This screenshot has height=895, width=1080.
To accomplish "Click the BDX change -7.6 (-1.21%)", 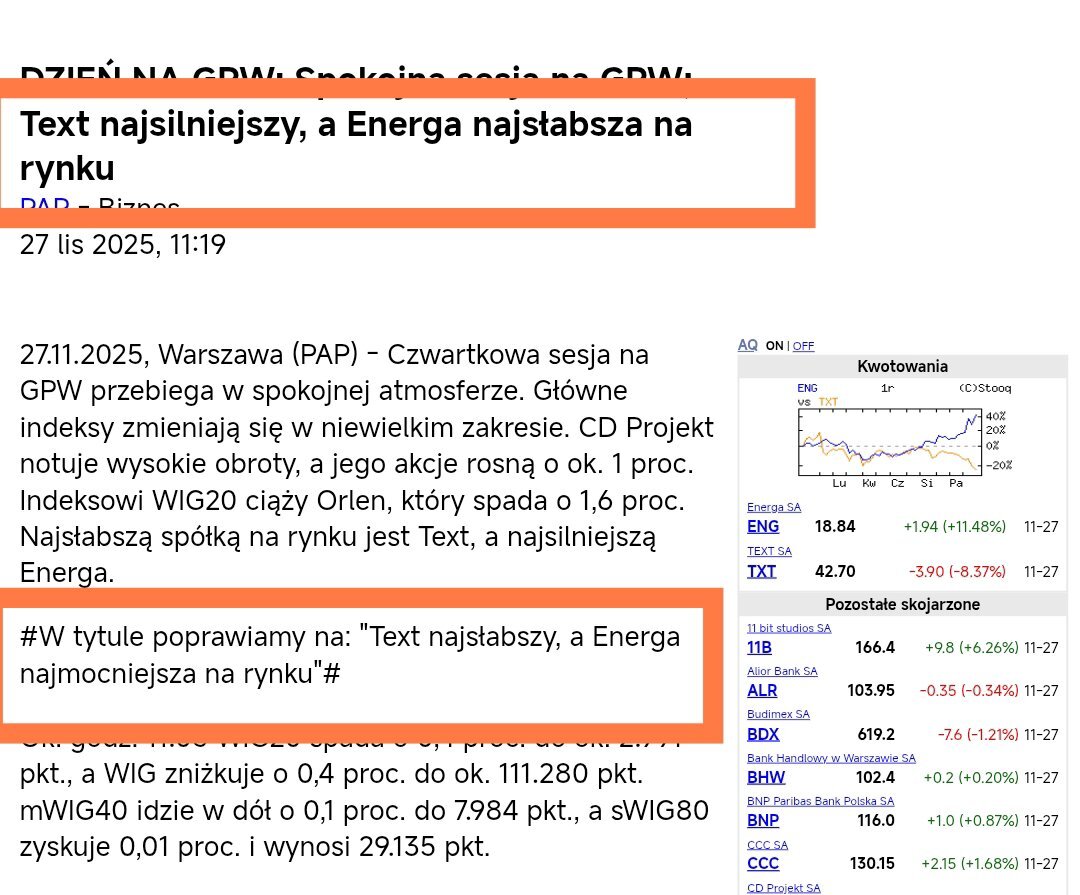I will pyautogui.click(x=978, y=734).
